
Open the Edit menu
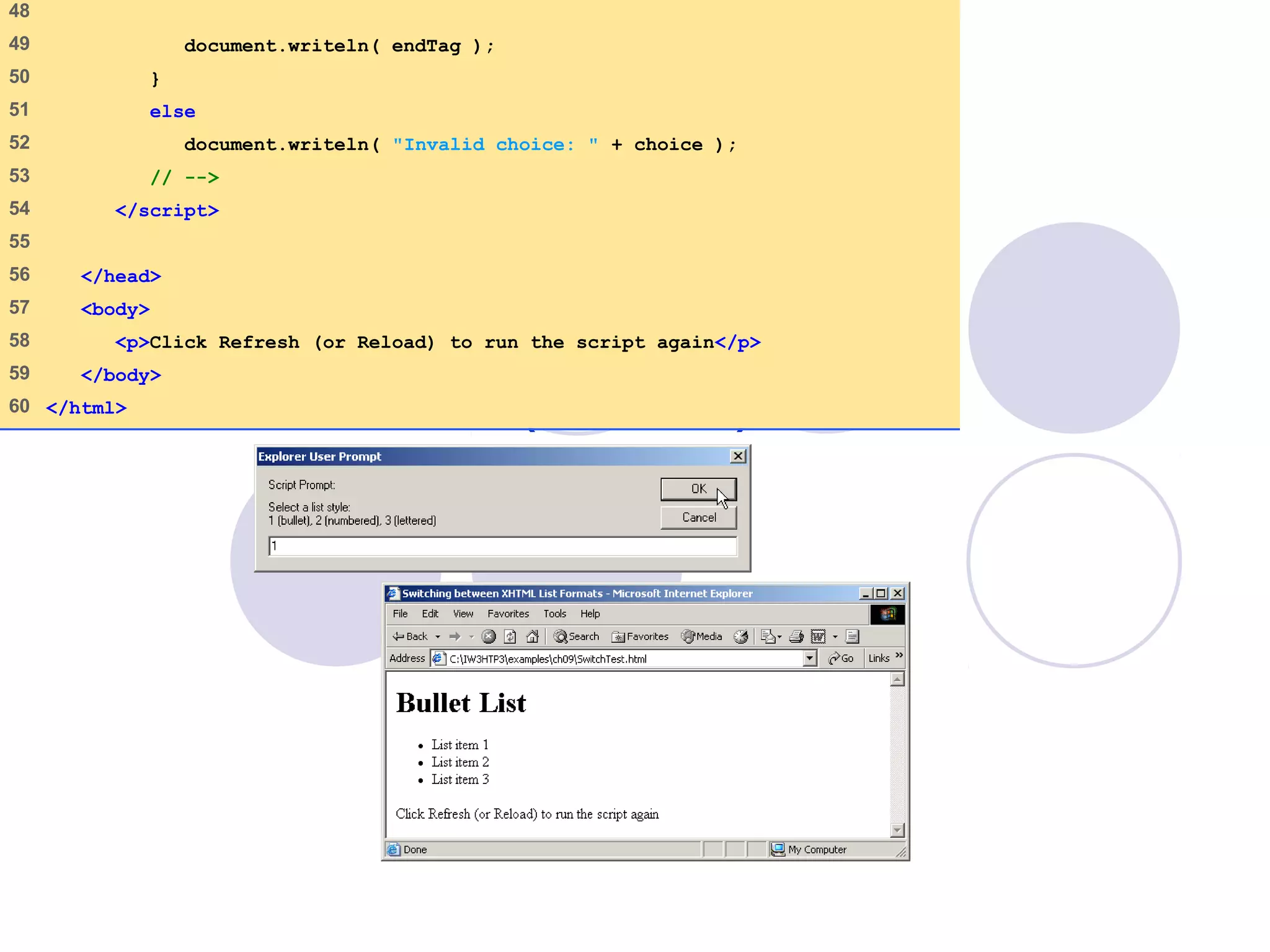pyautogui.click(x=430, y=614)
